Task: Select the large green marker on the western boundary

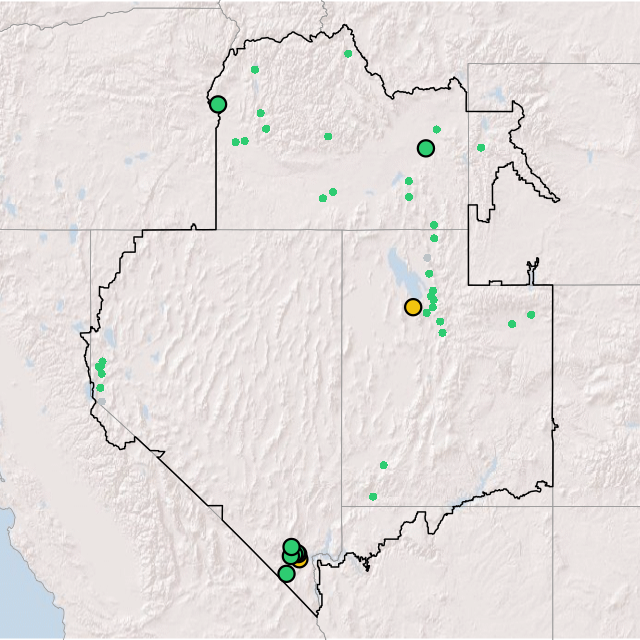Action: click(x=218, y=104)
